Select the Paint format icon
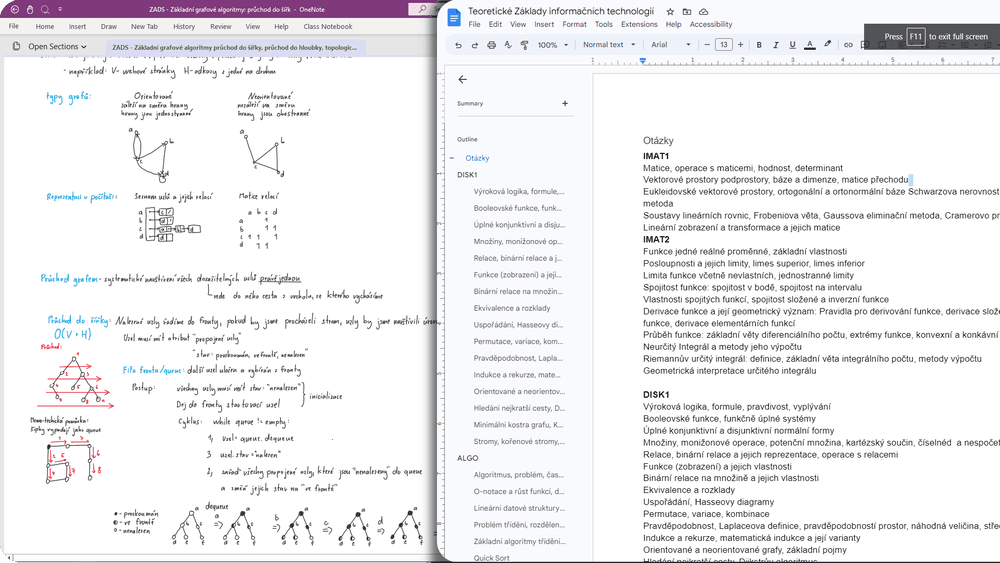Screen dimensions: 1000x563 coord(524,45)
